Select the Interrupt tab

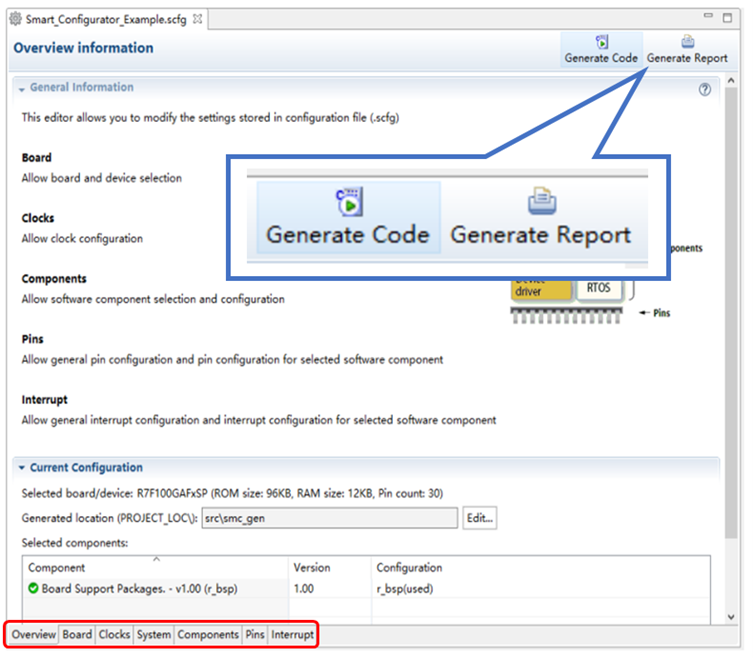(x=292, y=635)
